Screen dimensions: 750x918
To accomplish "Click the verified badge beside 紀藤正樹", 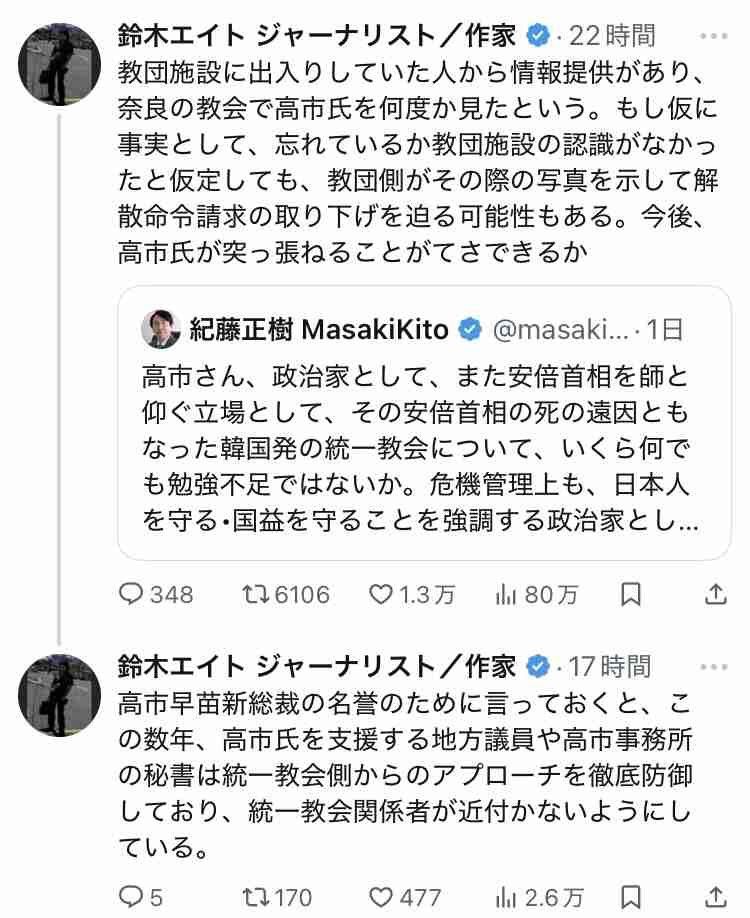I will click(x=468, y=323).
